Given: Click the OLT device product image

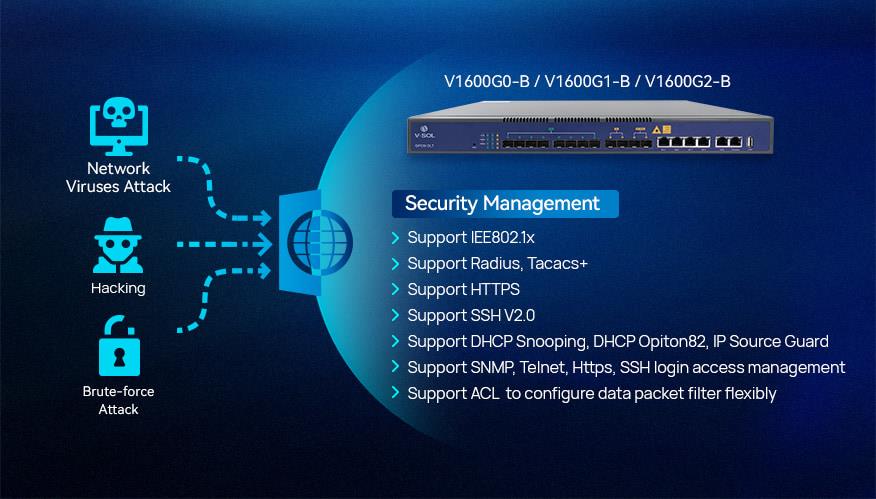Looking at the screenshot, I should click(x=591, y=127).
